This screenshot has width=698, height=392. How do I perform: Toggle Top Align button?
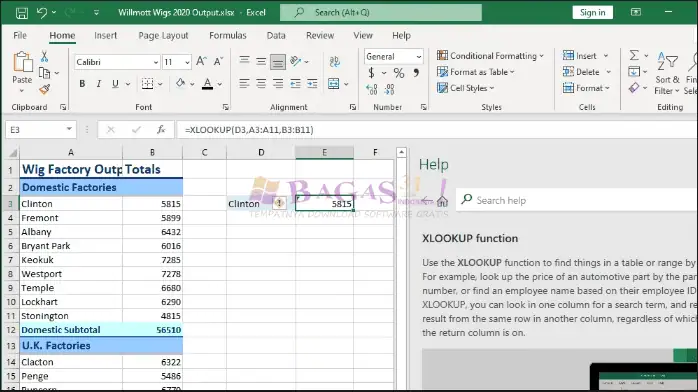coord(244,61)
